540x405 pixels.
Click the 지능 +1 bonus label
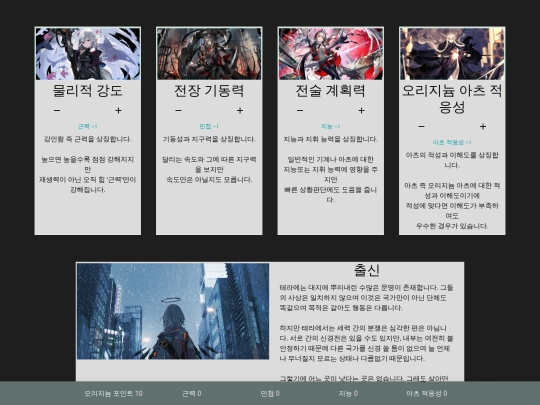pyautogui.click(x=331, y=126)
